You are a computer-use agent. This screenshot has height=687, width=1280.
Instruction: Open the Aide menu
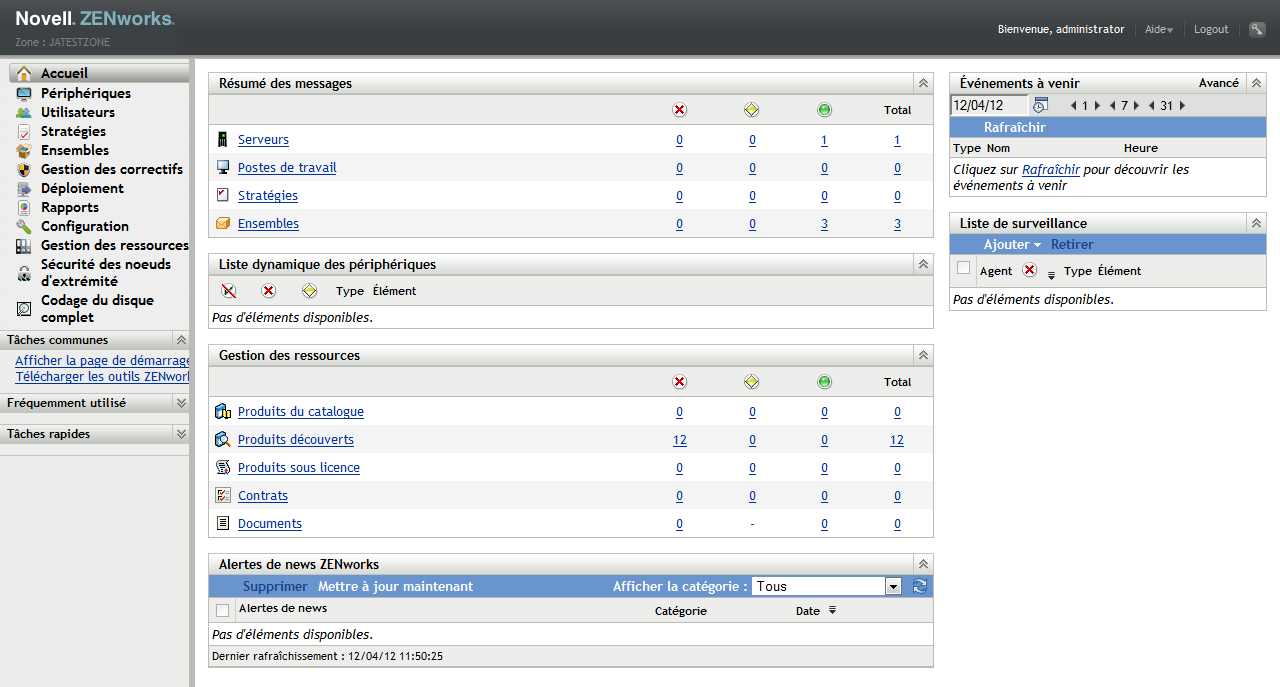(x=1157, y=29)
